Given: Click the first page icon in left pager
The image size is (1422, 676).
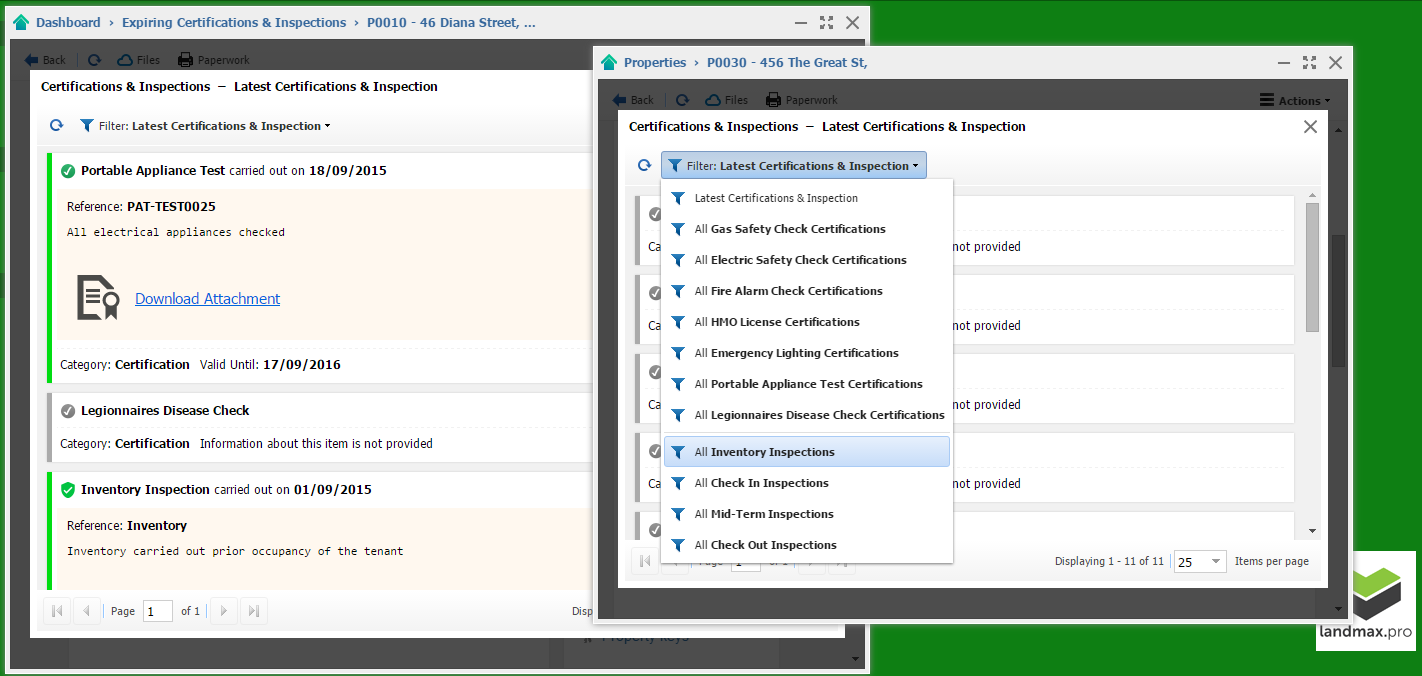Looking at the screenshot, I should pyautogui.click(x=57, y=611).
